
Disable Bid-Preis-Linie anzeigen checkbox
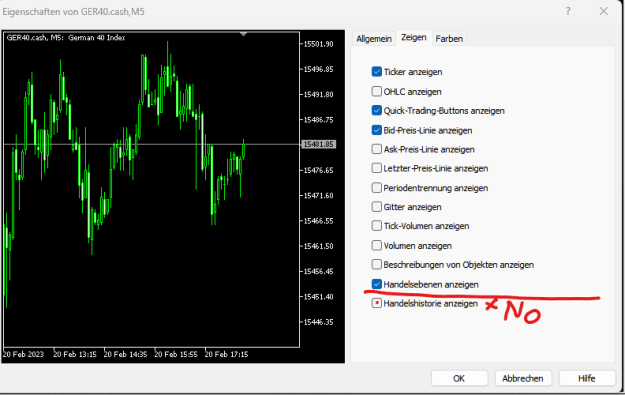click(x=376, y=130)
